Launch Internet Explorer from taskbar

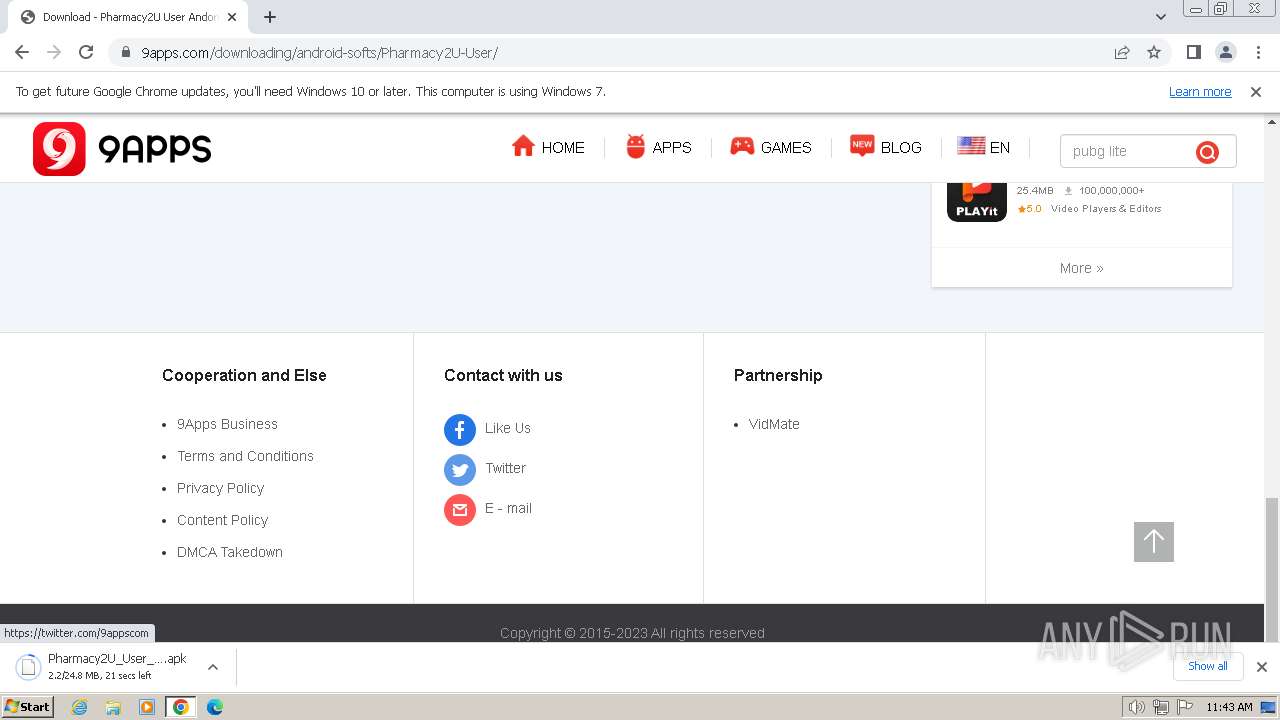pos(80,707)
